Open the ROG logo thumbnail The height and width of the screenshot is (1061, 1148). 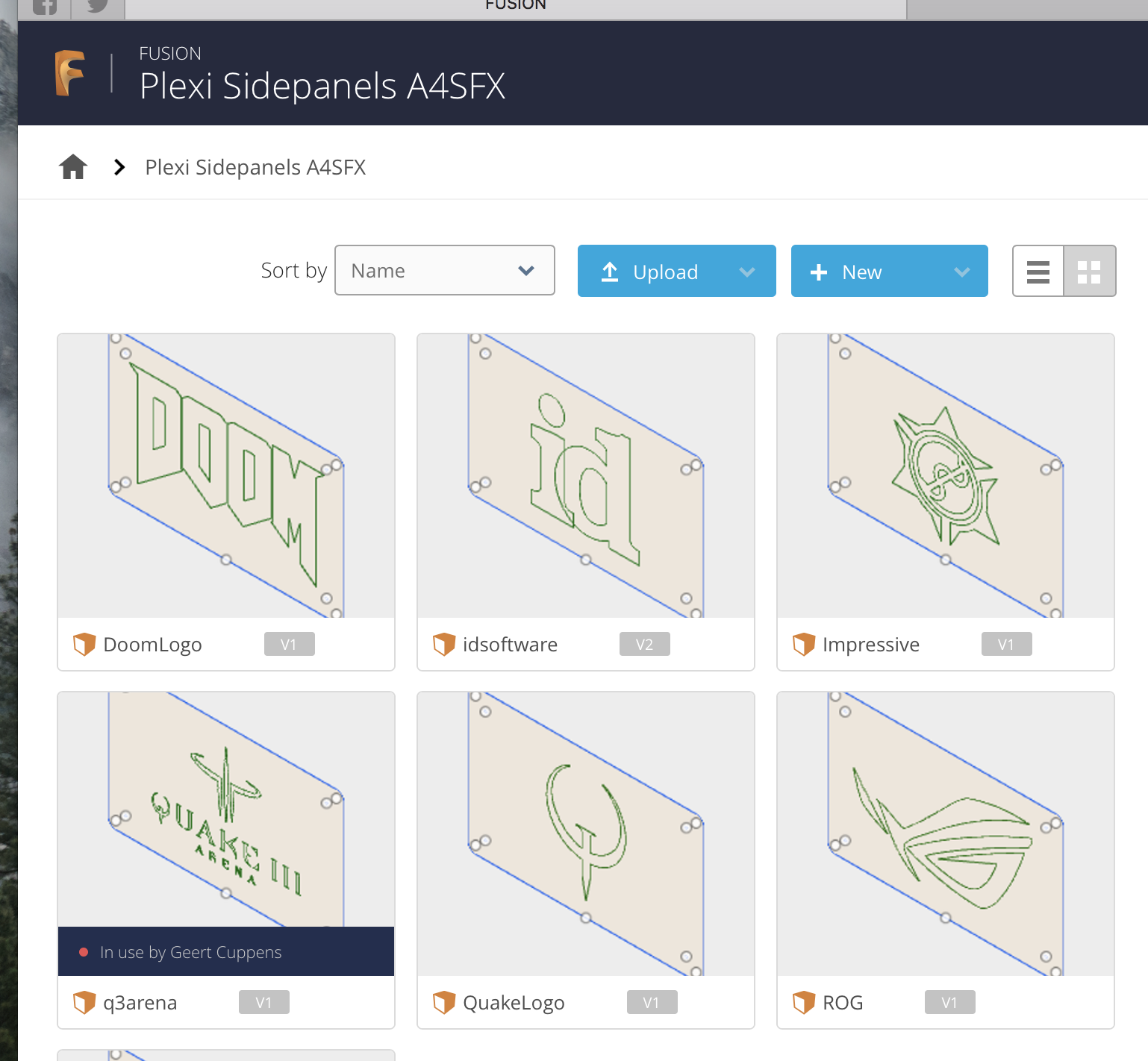(946, 834)
